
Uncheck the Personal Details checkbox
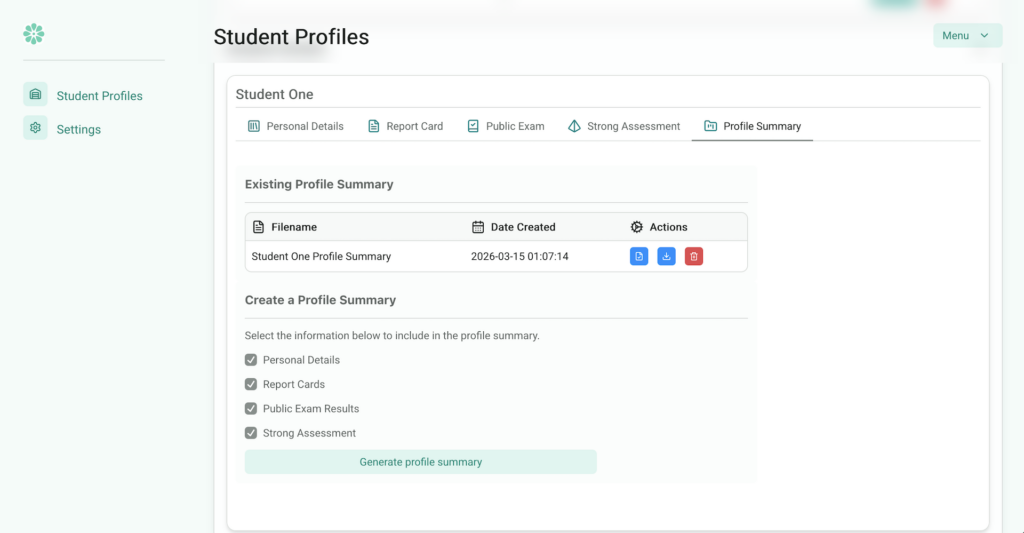coord(251,360)
